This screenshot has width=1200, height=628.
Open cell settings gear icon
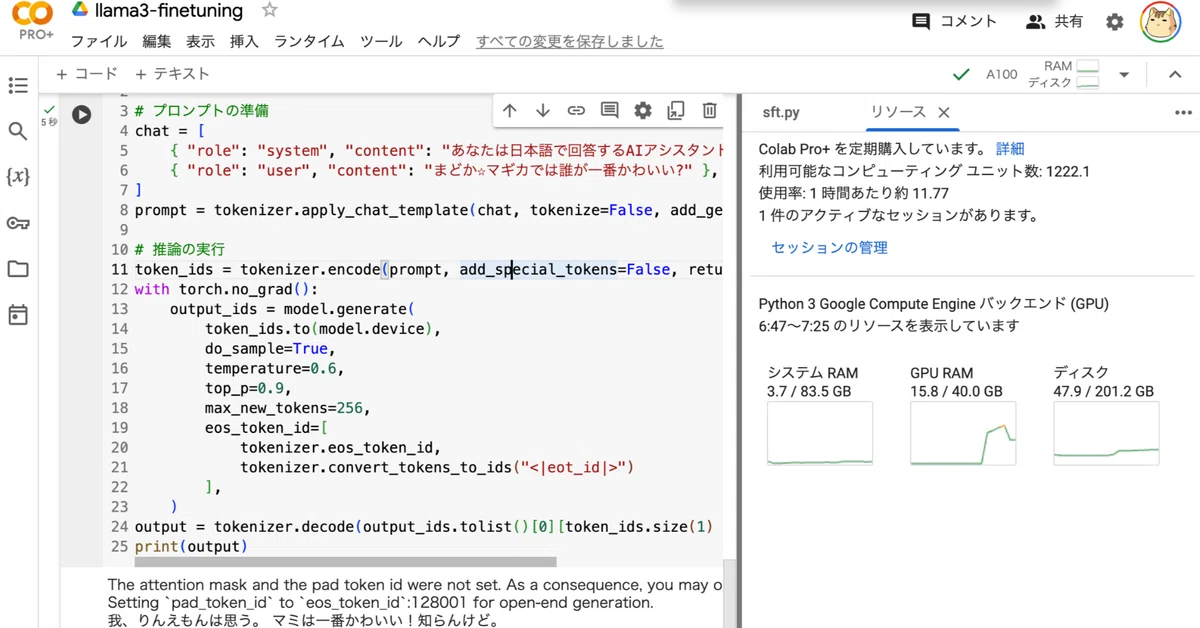pyautogui.click(x=643, y=111)
